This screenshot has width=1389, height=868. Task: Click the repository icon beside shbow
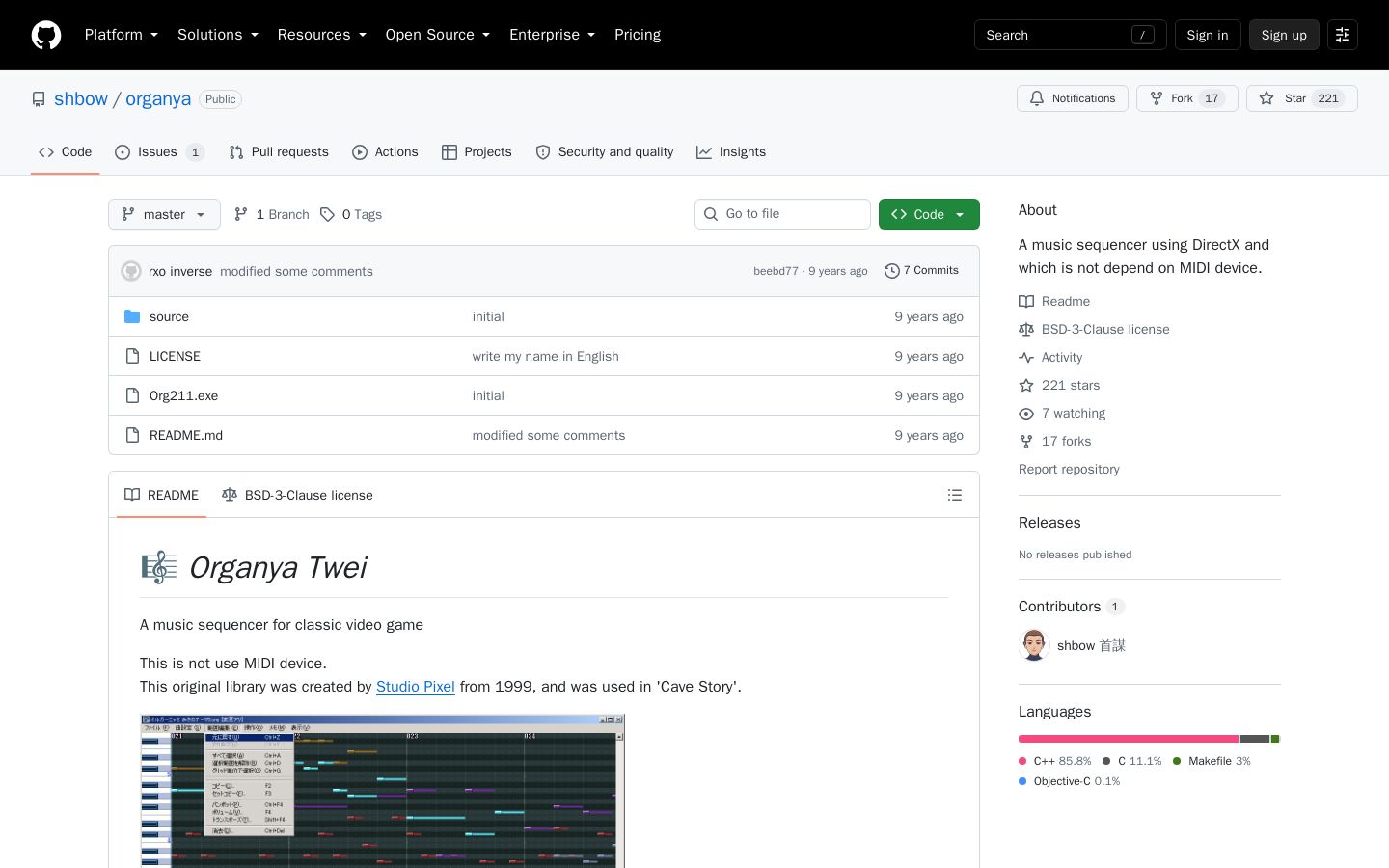tap(39, 99)
